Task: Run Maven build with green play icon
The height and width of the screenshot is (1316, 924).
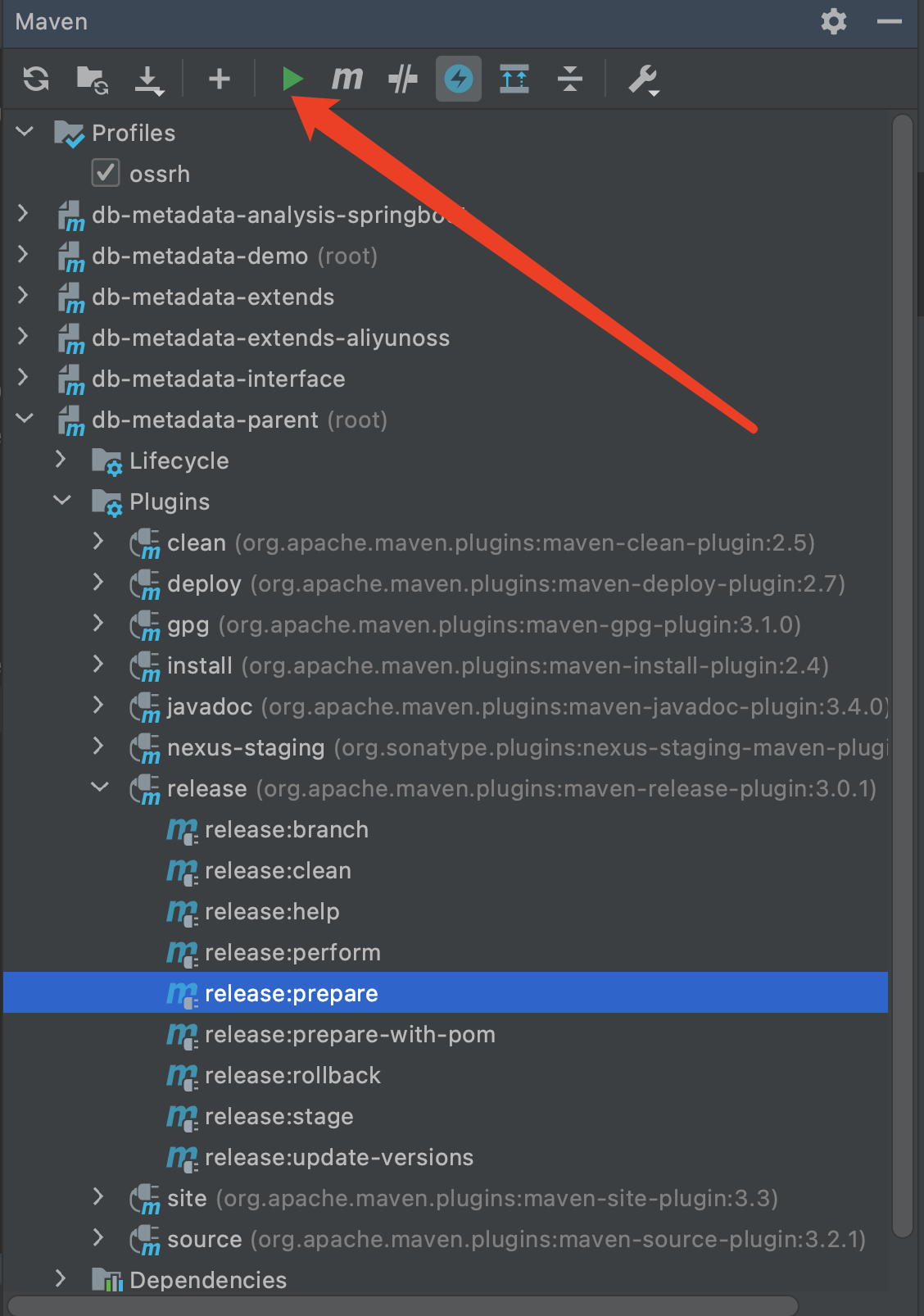Action: pos(292,79)
